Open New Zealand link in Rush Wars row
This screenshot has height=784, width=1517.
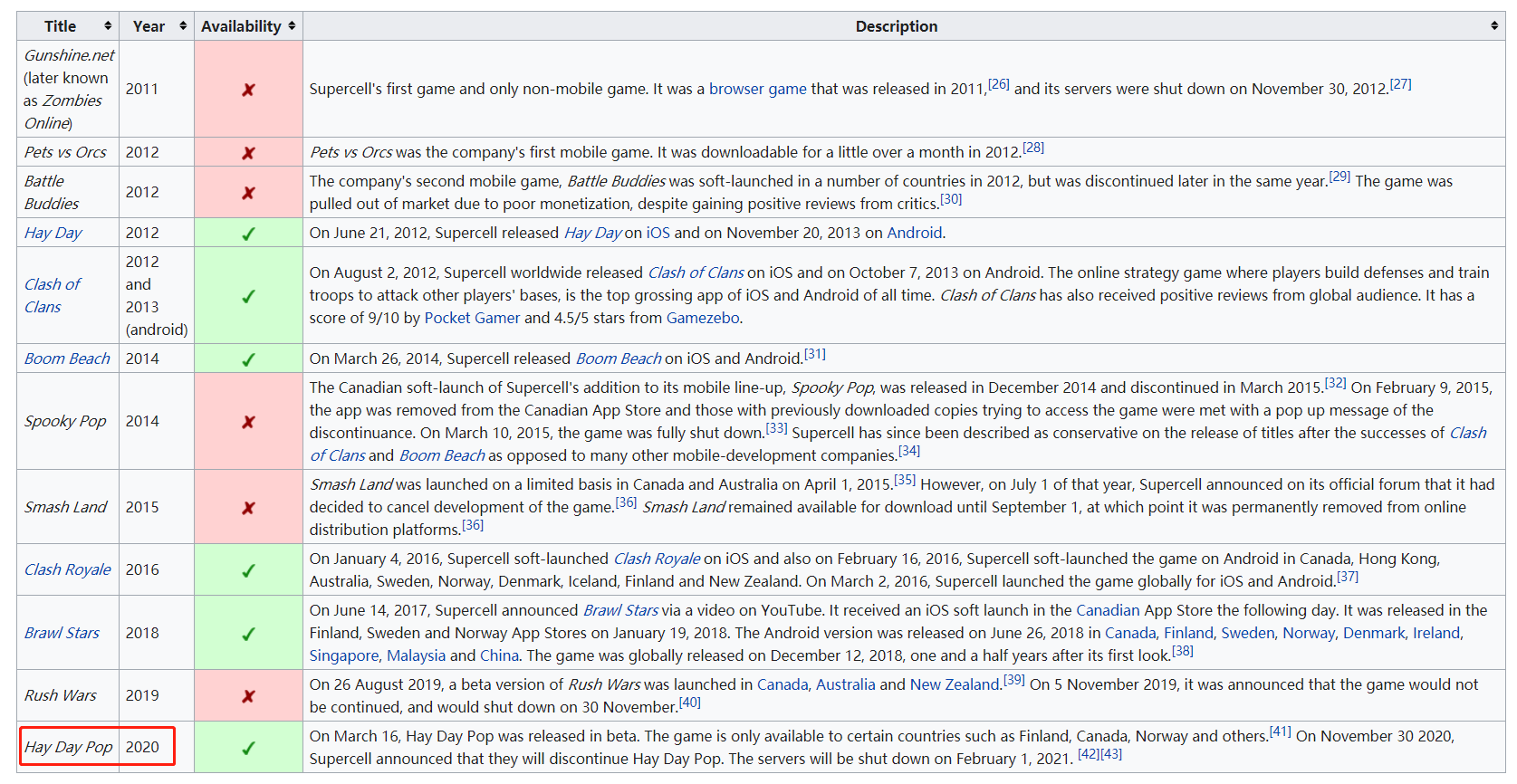tap(955, 684)
